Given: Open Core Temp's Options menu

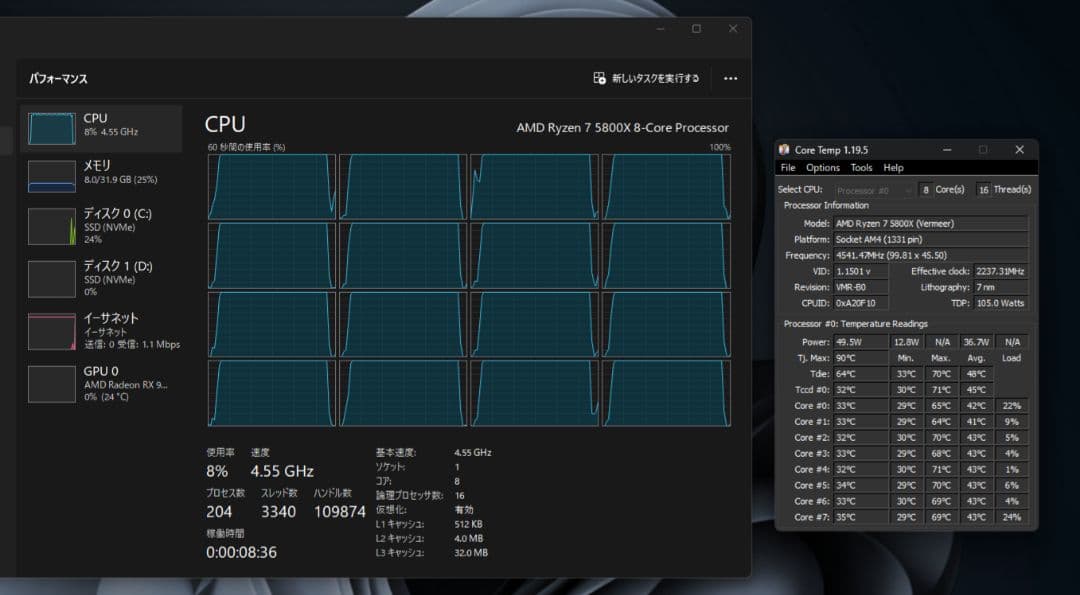Looking at the screenshot, I should tap(822, 167).
